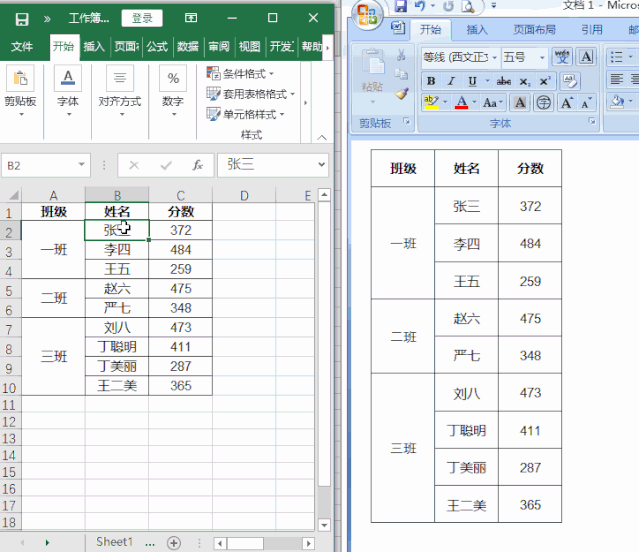Image resolution: width=639 pixels, height=552 pixels.
Task: Click the Format Painter brush in Word
Action: pos(401,93)
